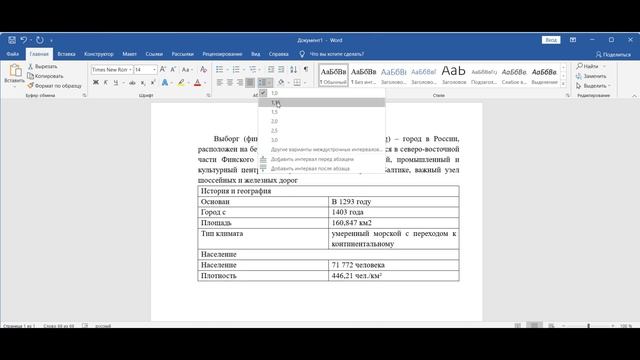Open change case Aa dropdown
Viewport: 640px width, 360px height.
tap(187, 70)
